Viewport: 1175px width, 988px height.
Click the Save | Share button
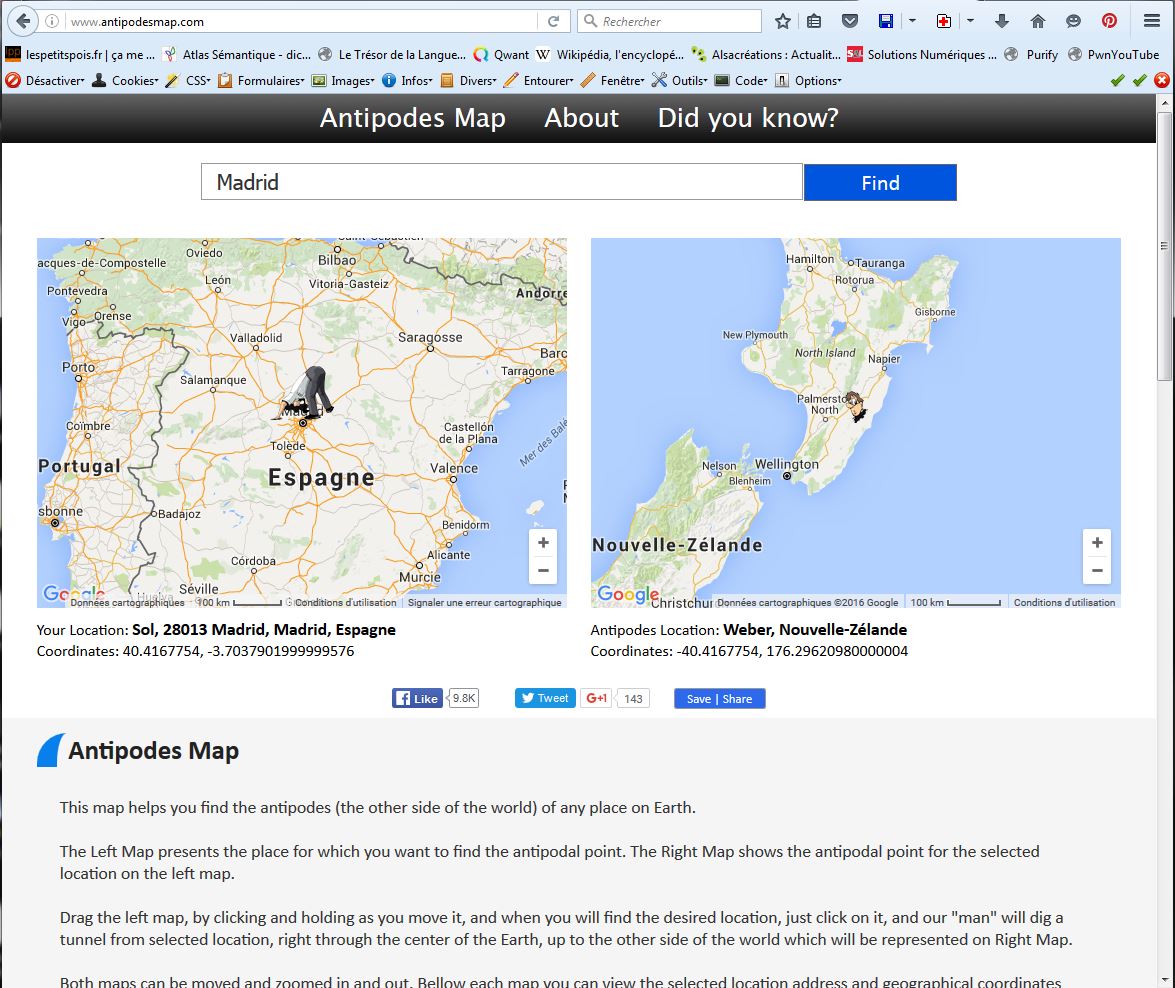719,699
